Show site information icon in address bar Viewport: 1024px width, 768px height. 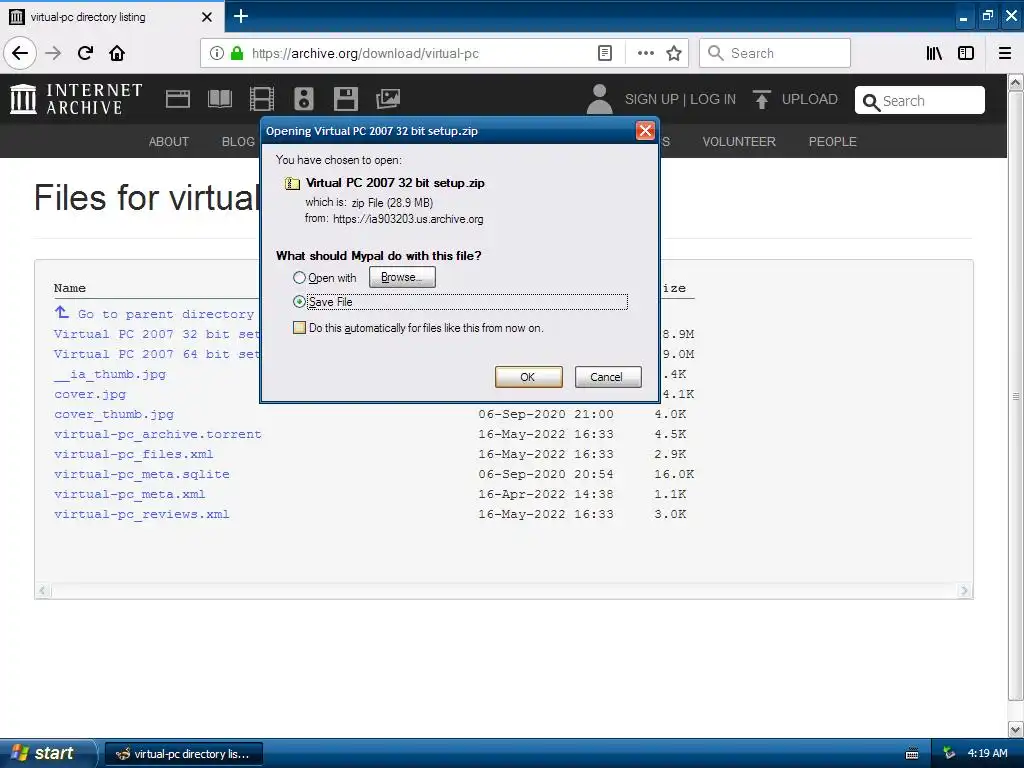point(216,53)
